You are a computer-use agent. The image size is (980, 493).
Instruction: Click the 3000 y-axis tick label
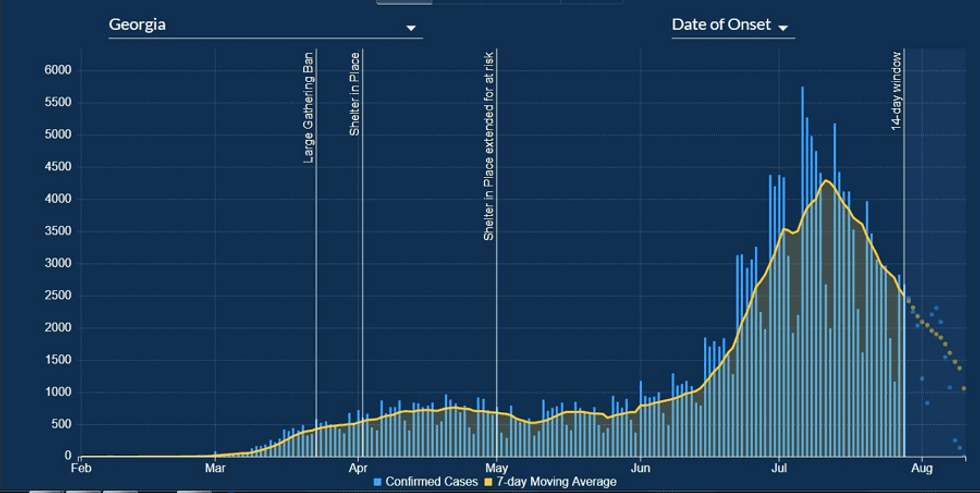(x=54, y=263)
